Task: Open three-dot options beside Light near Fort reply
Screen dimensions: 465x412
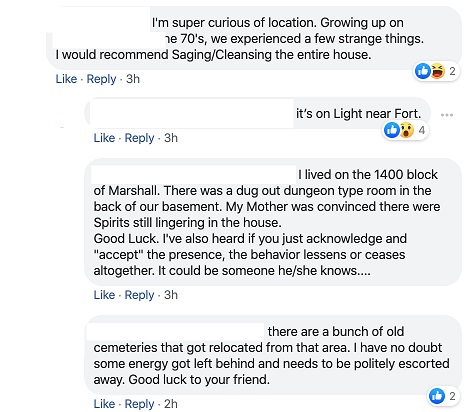Action: [447, 115]
